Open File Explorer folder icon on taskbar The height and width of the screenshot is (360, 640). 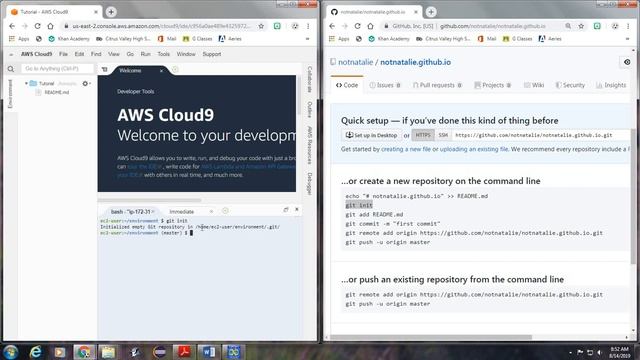click(108, 352)
